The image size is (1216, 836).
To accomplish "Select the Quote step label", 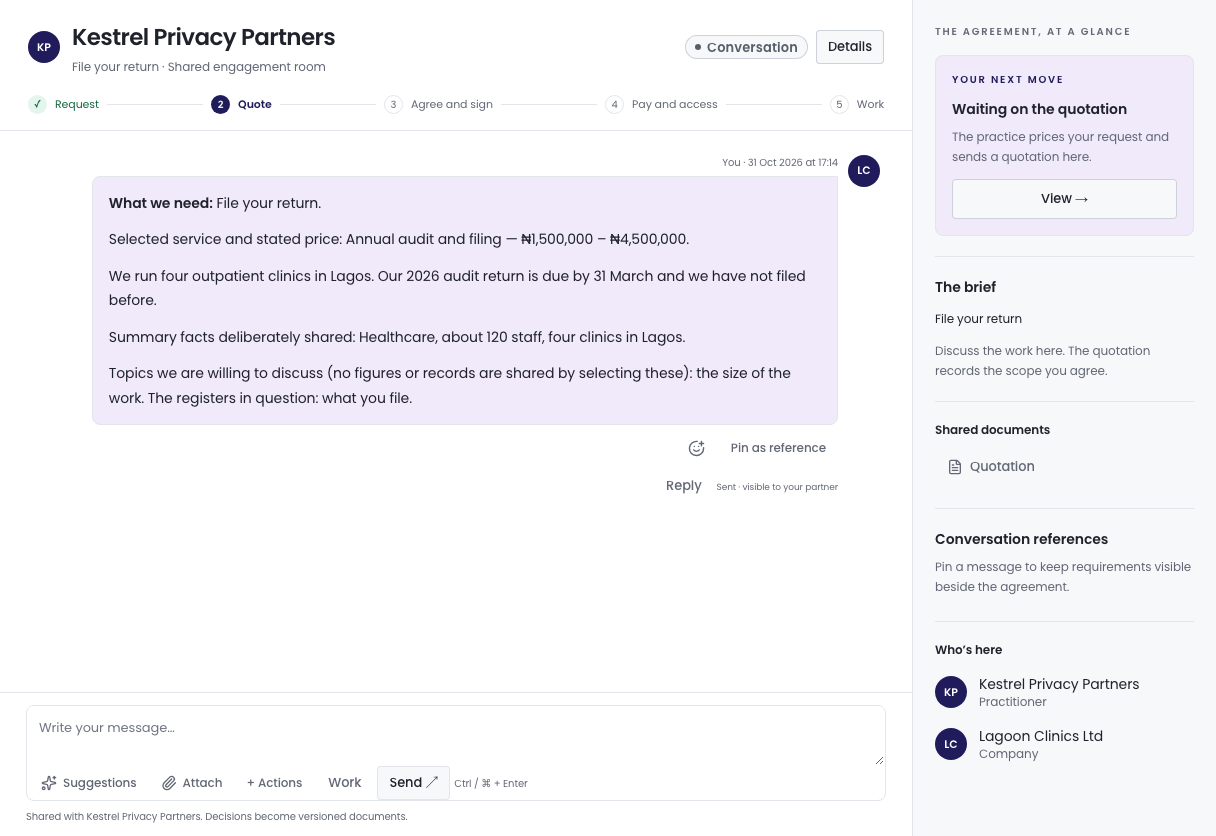I will point(255,104).
